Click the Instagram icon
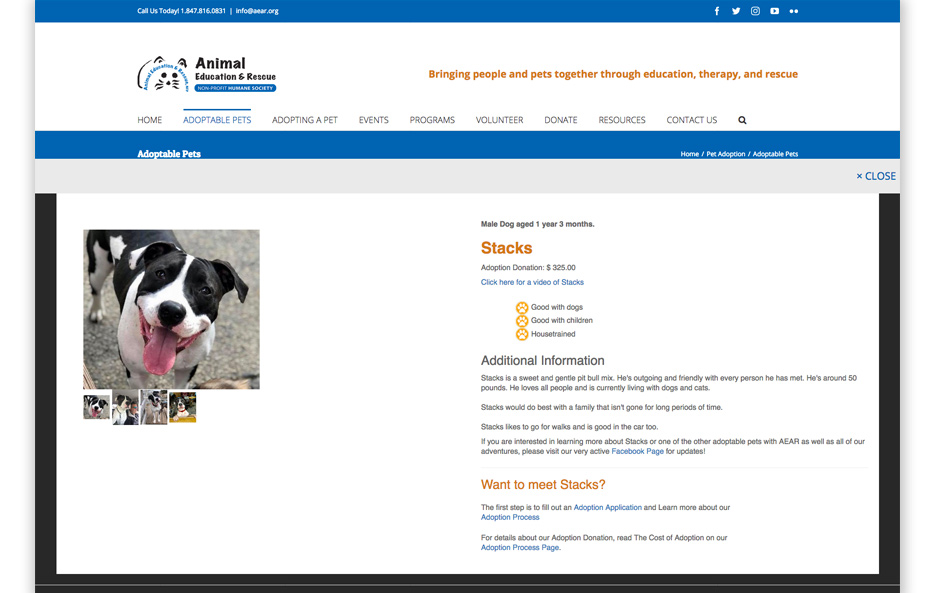Screen dimensions: 940x593 click(x=755, y=11)
